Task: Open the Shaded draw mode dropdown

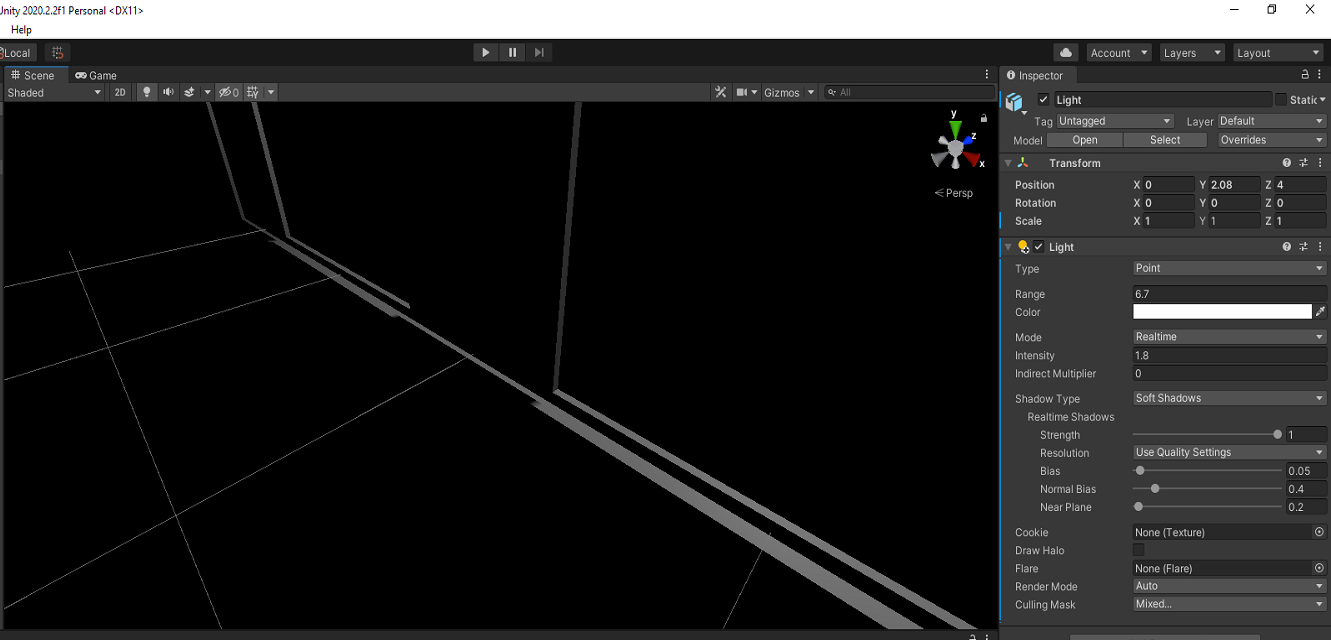Action: tap(54, 92)
